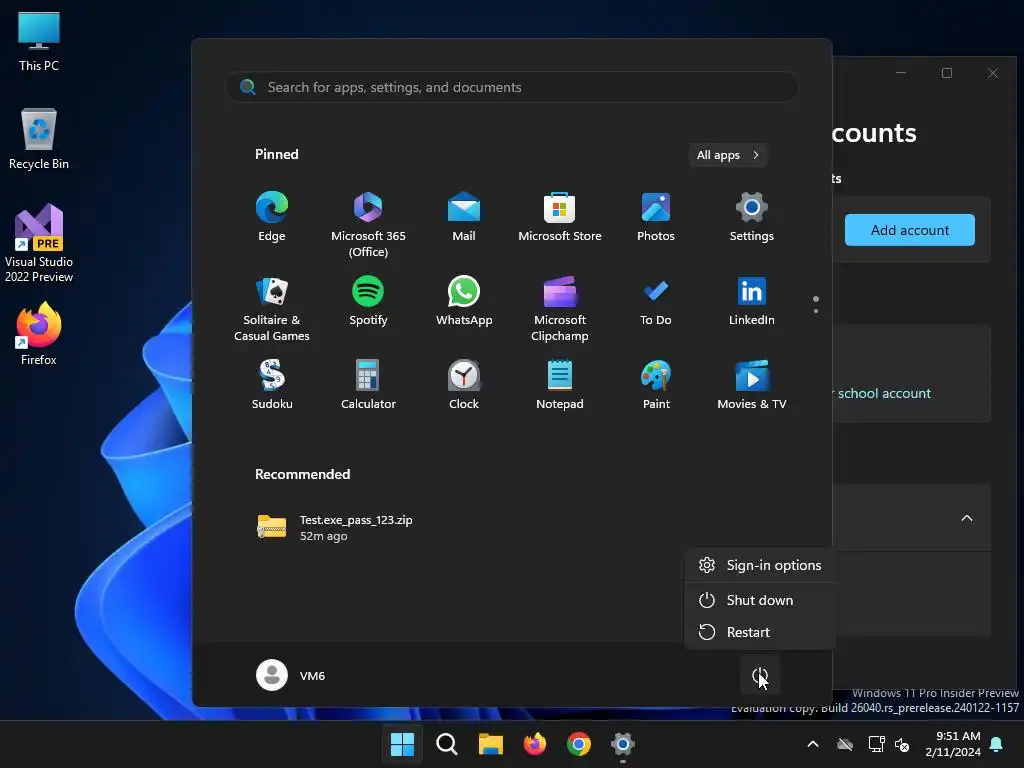Click the power button in Start menu
1024x768 pixels.
click(x=760, y=675)
